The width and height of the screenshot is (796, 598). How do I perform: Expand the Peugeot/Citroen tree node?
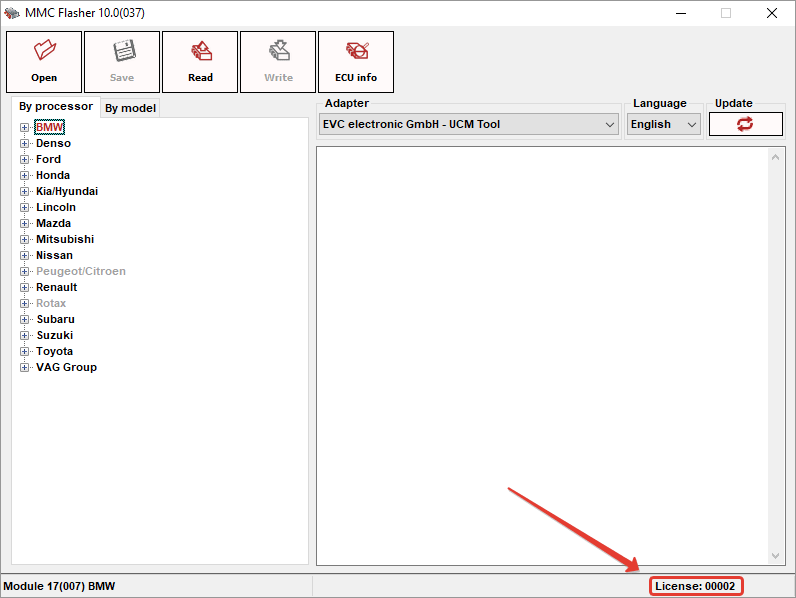click(24, 272)
